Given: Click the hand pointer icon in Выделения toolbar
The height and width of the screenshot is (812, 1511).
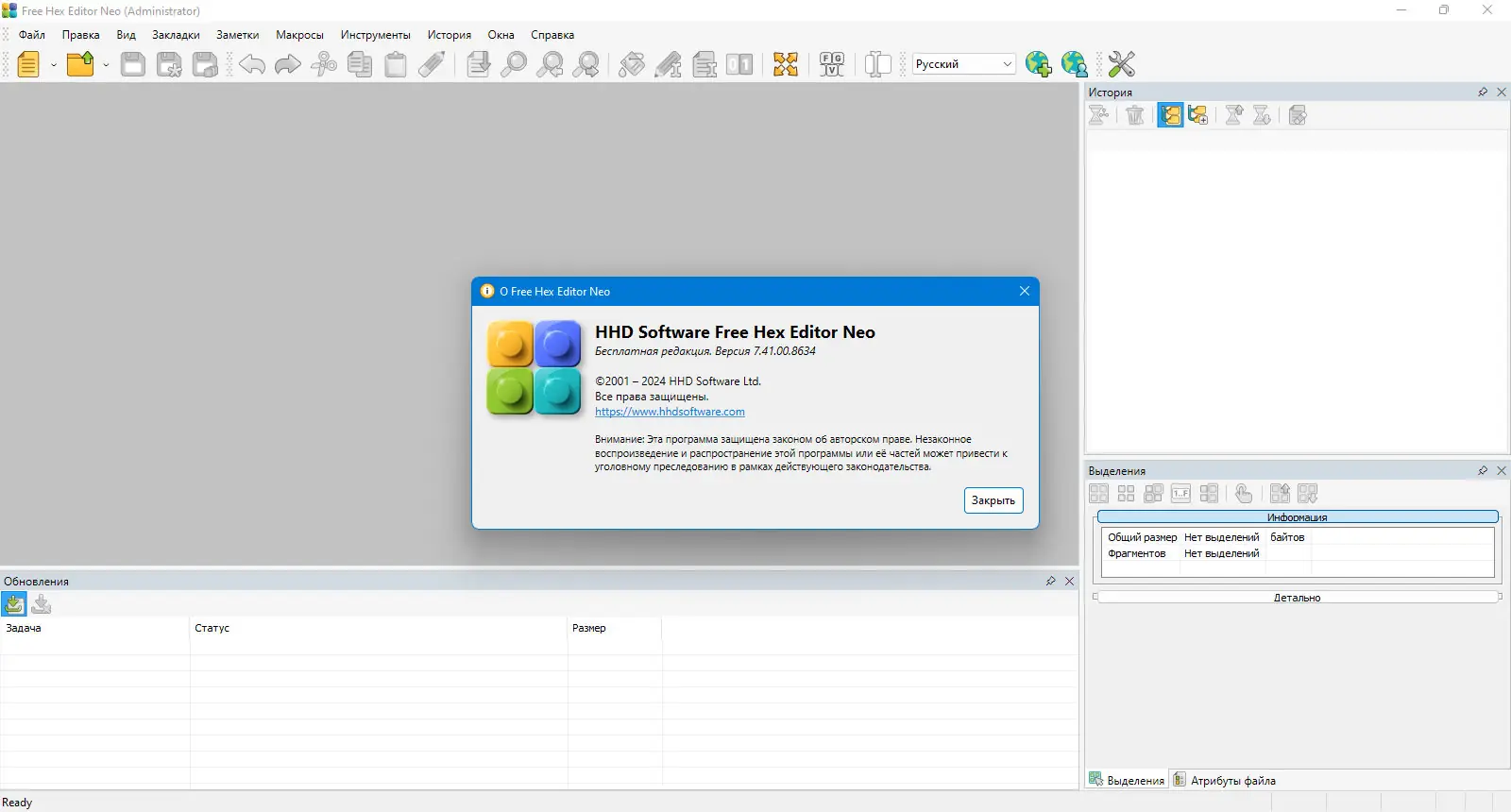Looking at the screenshot, I should [x=1244, y=493].
